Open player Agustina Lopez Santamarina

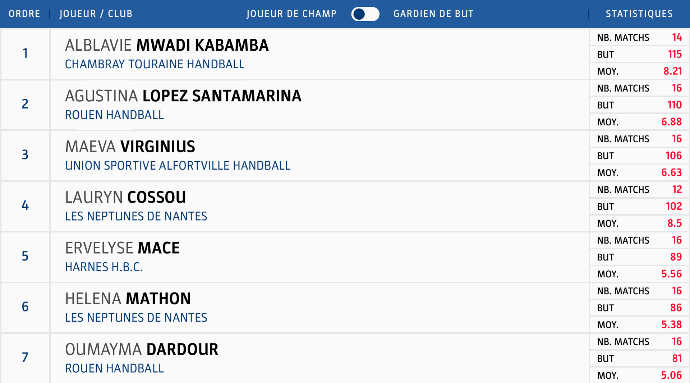point(183,96)
